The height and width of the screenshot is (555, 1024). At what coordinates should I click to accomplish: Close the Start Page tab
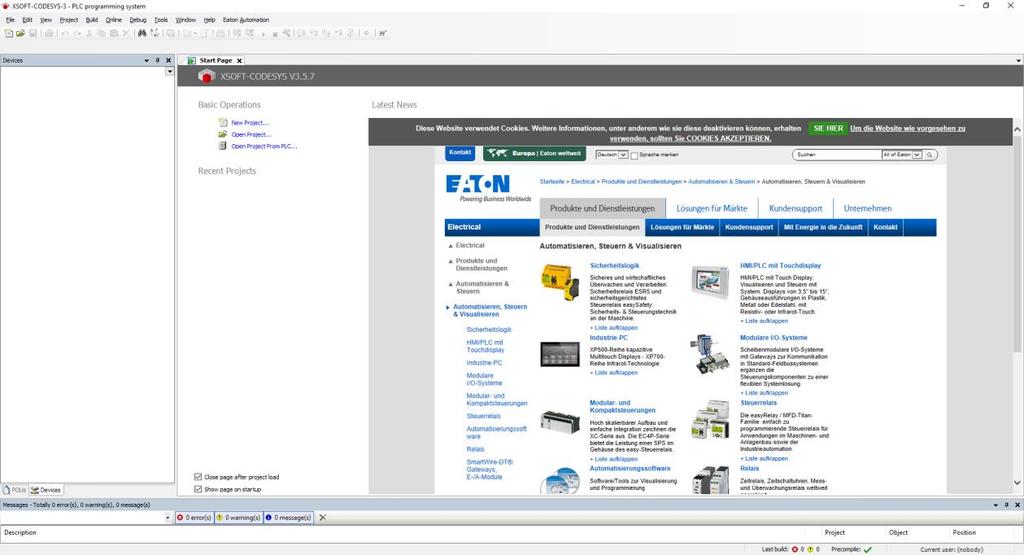click(240, 61)
